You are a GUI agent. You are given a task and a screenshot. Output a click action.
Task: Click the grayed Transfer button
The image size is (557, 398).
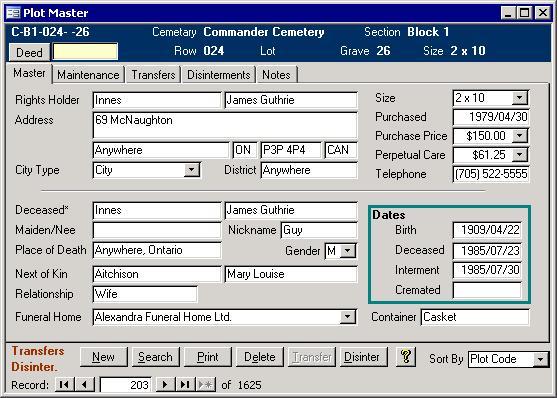(x=312, y=357)
